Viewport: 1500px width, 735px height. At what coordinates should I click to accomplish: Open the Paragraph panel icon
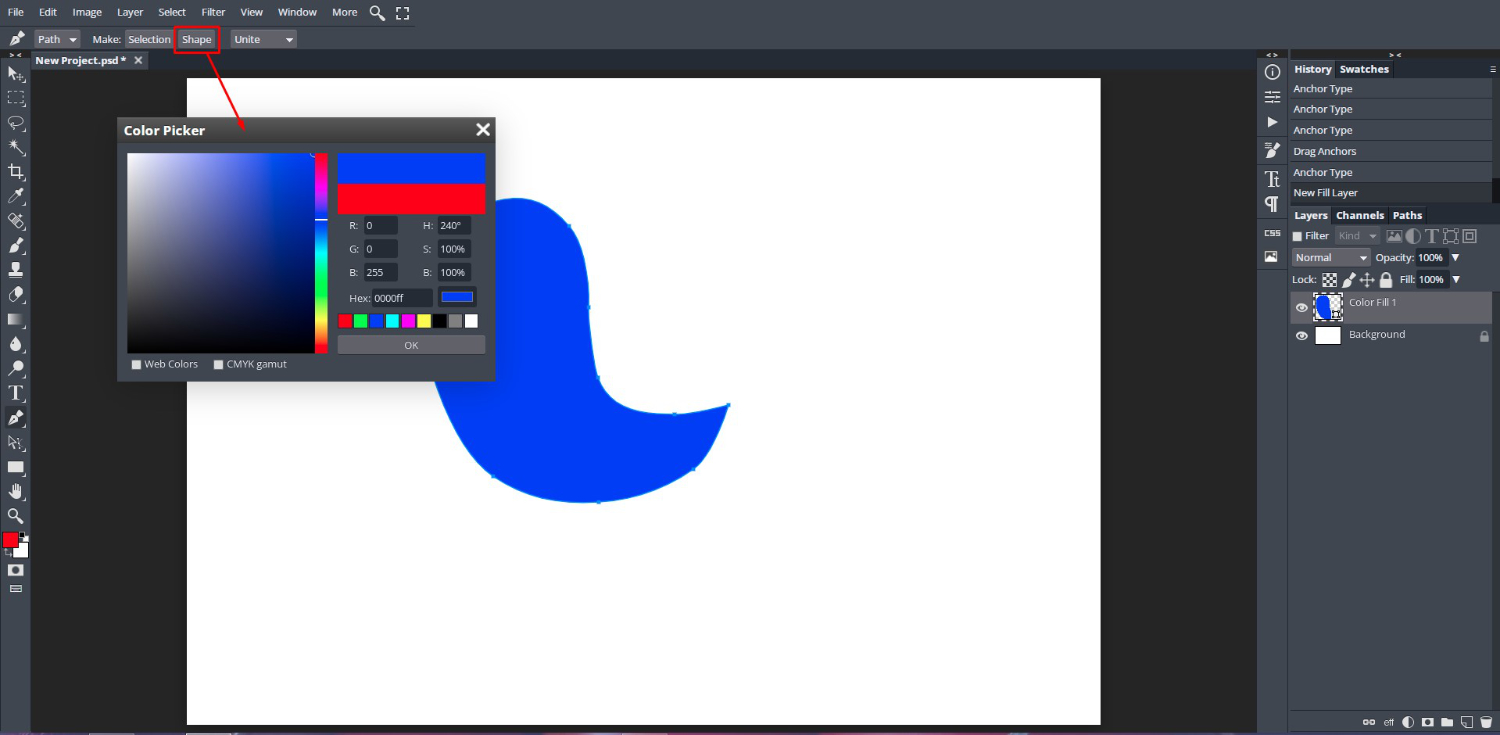click(x=1272, y=204)
